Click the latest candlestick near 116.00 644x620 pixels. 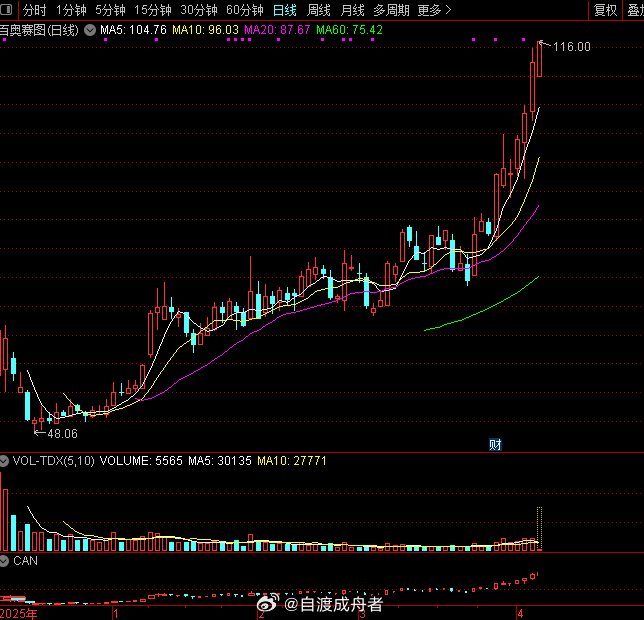tap(539, 59)
